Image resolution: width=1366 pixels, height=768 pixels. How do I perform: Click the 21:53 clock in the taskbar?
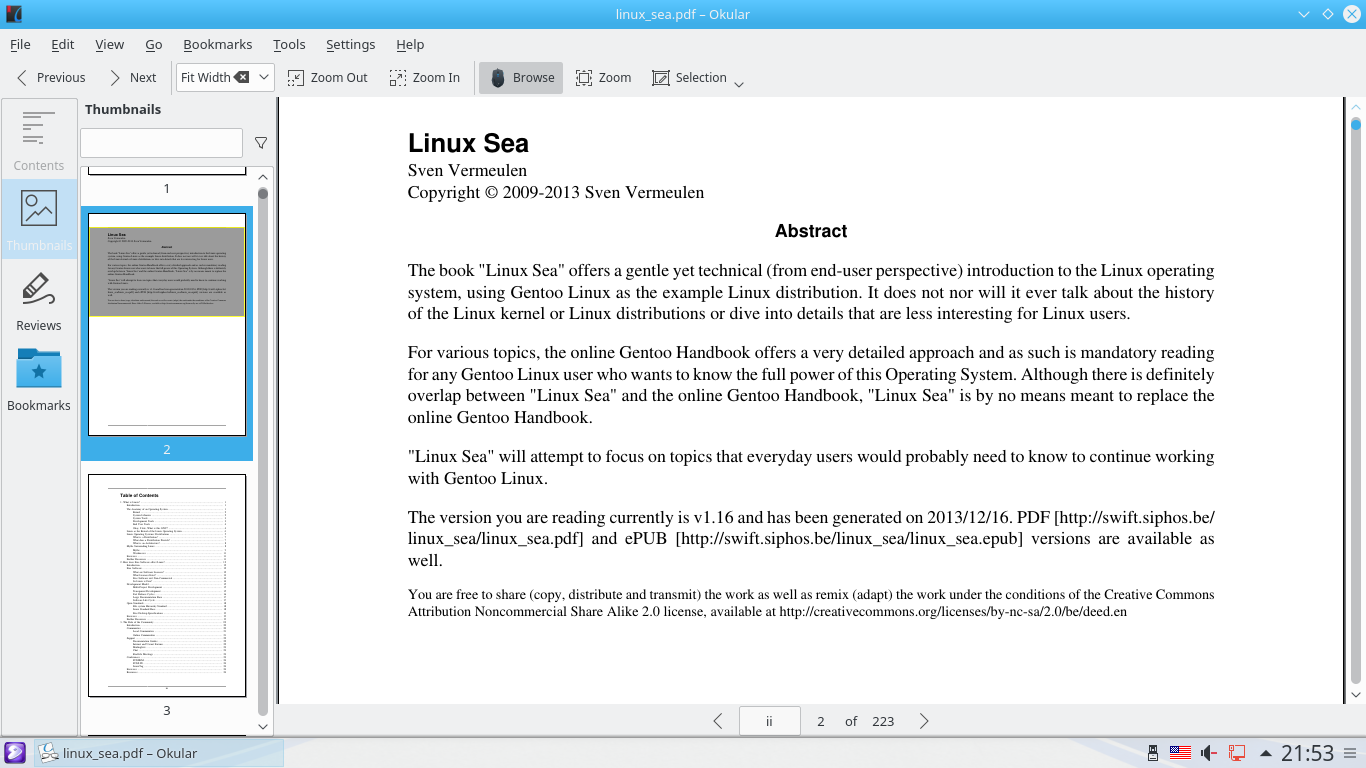[1308, 753]
